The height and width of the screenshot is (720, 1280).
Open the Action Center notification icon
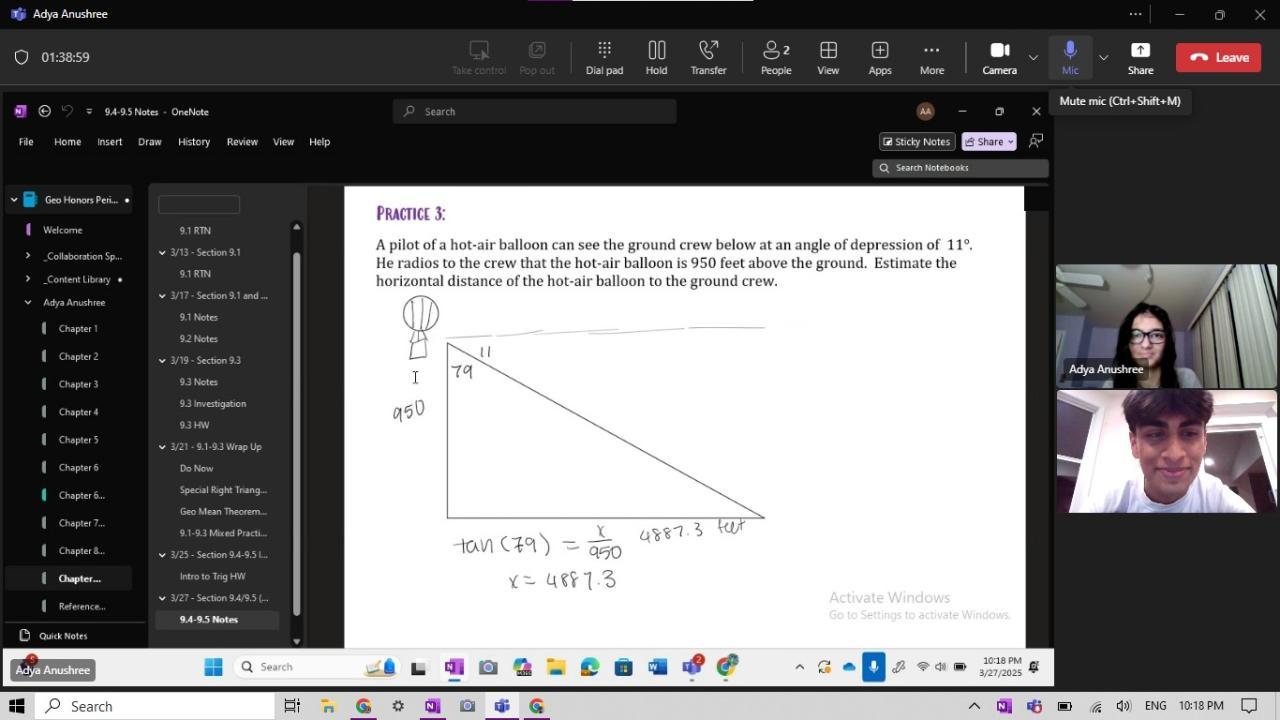coord(1248,706)
